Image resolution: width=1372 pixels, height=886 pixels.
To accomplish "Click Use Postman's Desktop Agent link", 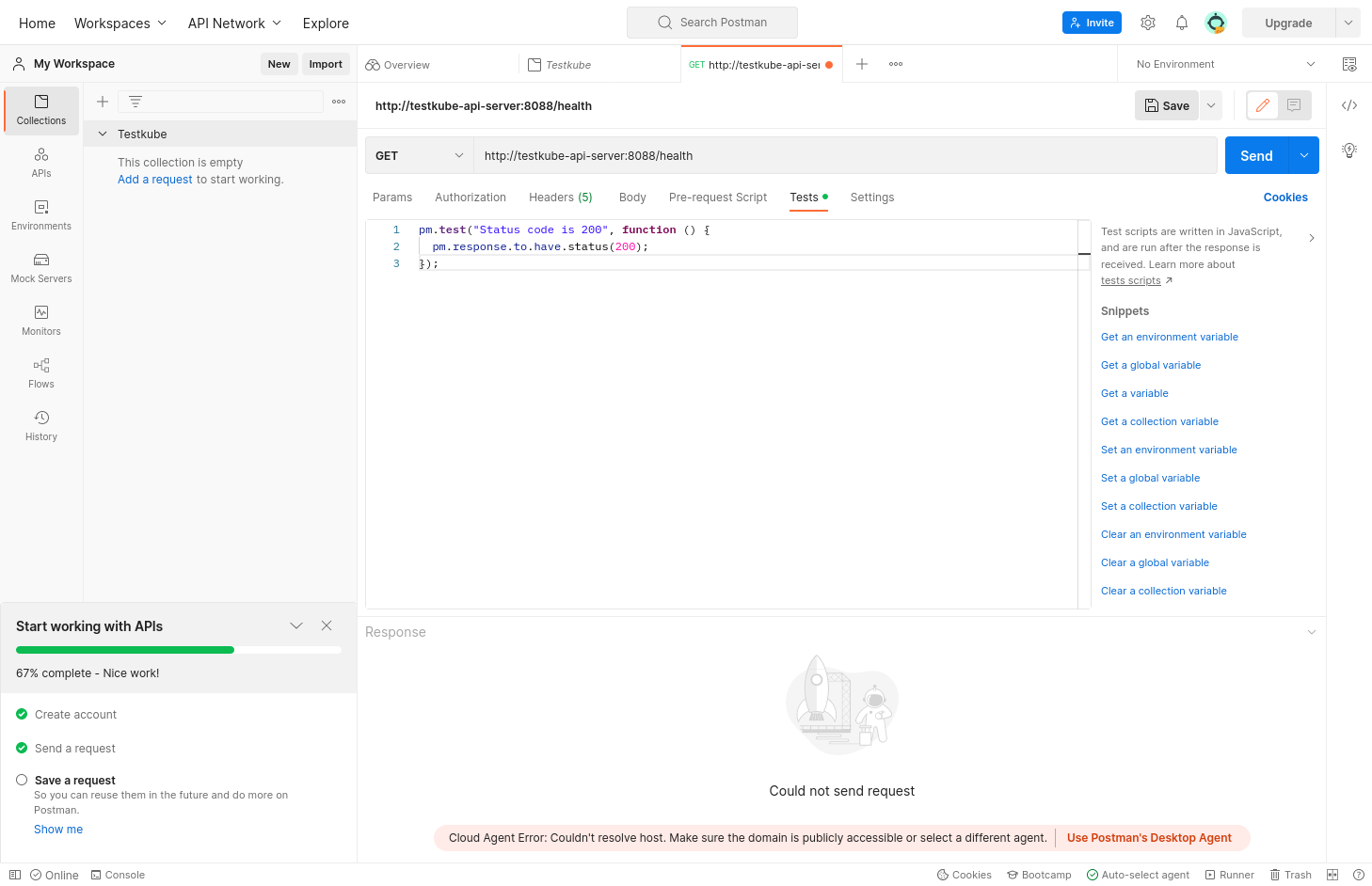I will tap(1148, 838).
